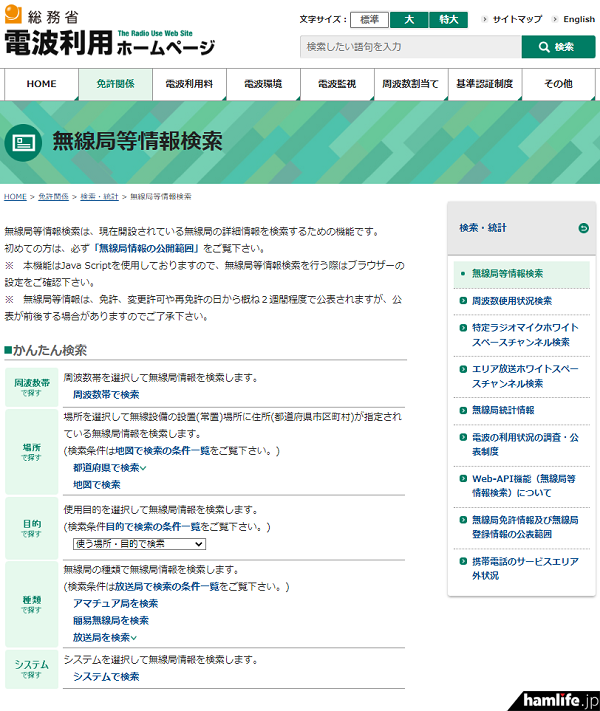Screen dimensions: 600x711
Task: Click the site search text field
Action: 410,47
